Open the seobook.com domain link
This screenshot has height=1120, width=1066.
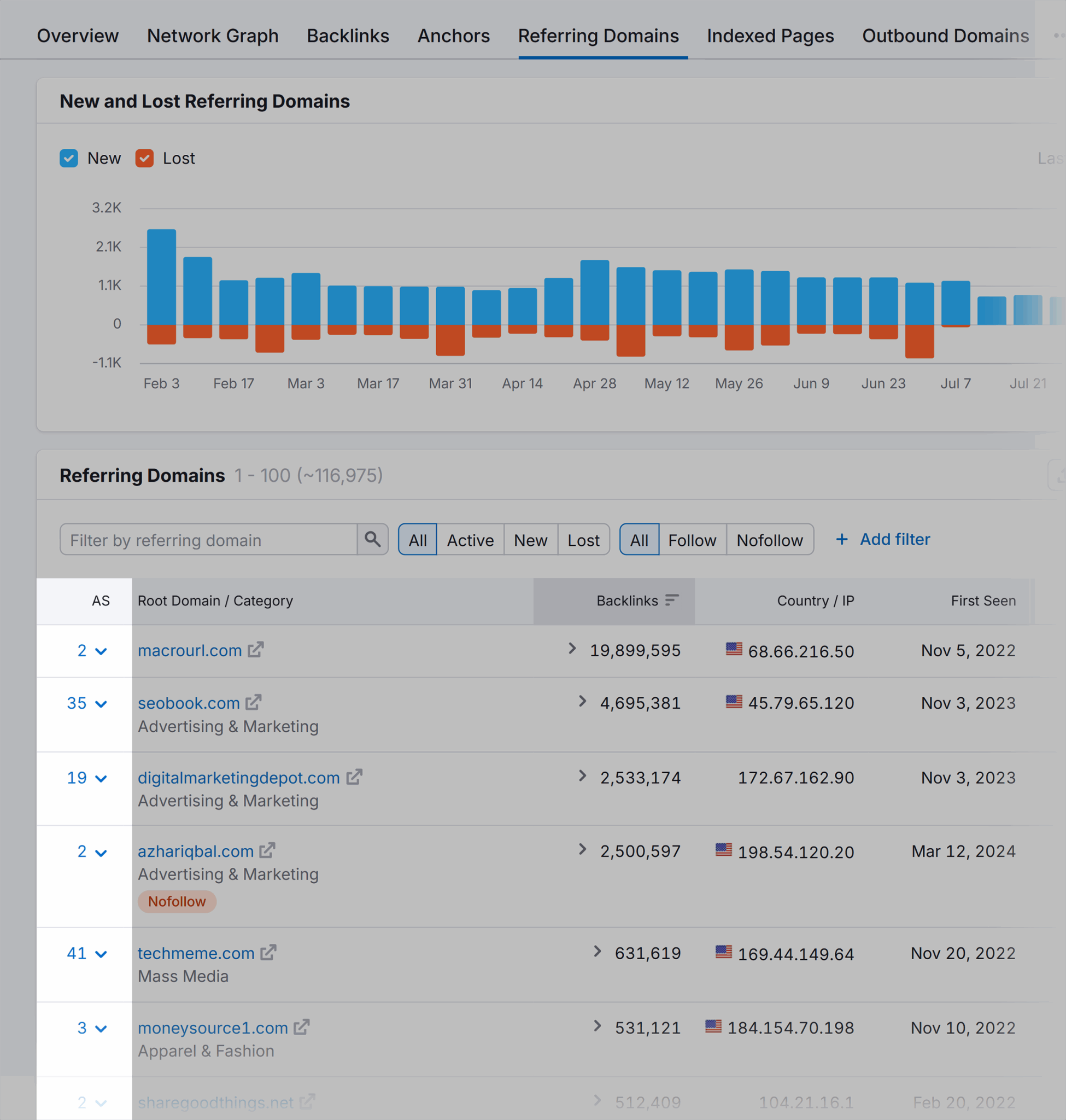[x=189, y=703]
